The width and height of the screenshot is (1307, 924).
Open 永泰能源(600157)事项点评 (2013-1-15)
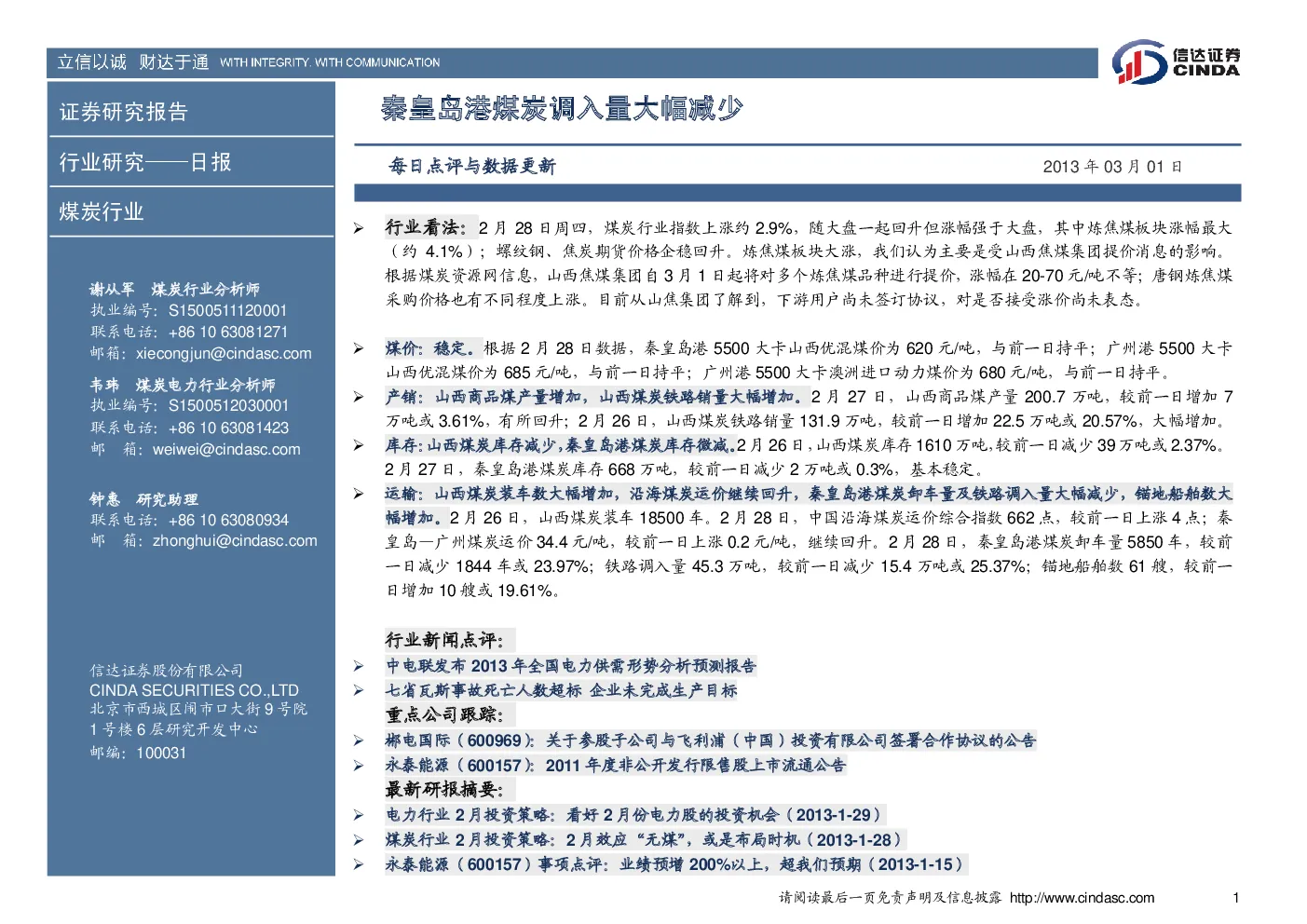[x=675, y=863]
